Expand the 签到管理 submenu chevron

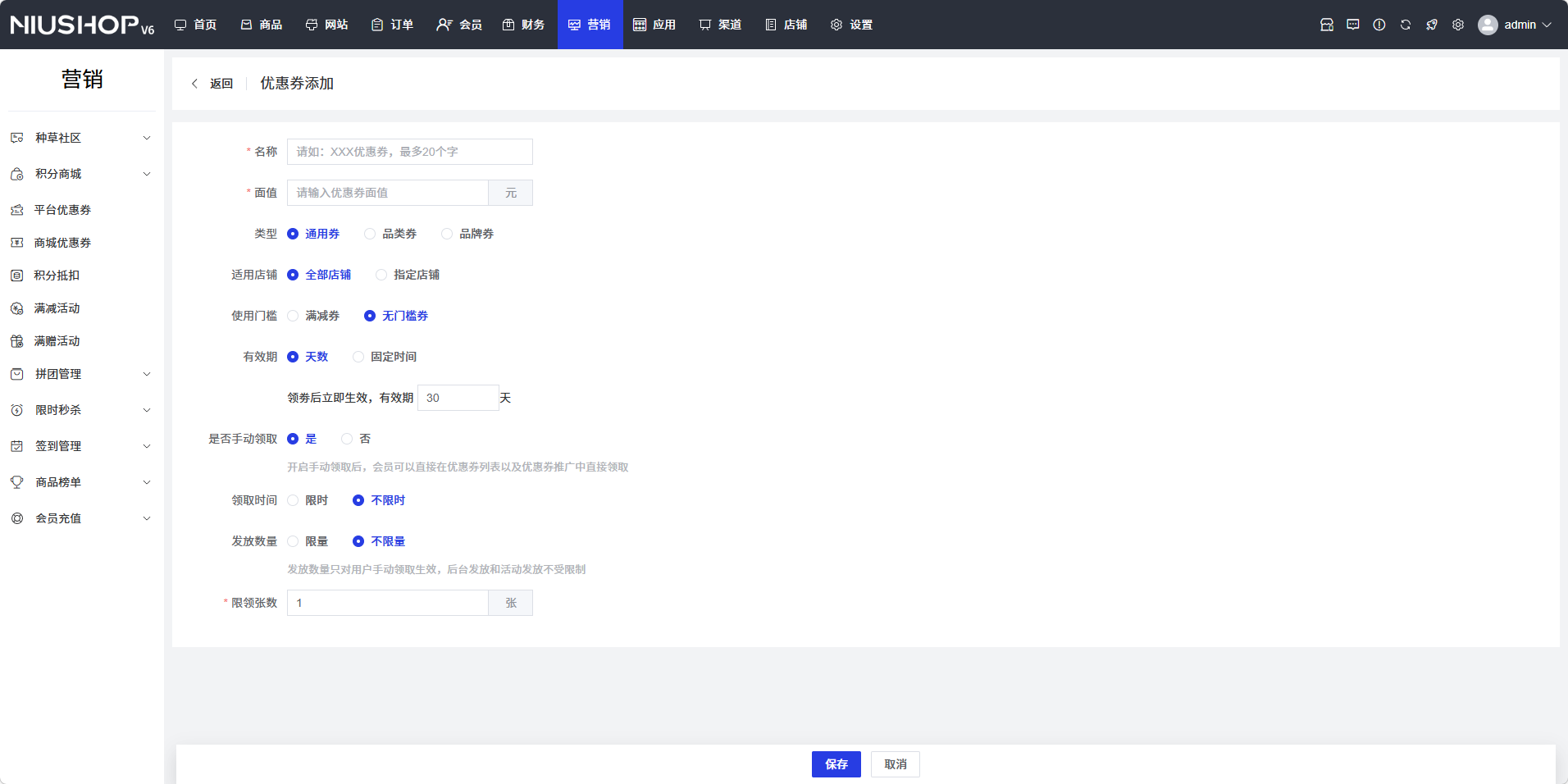pos(147,446)
